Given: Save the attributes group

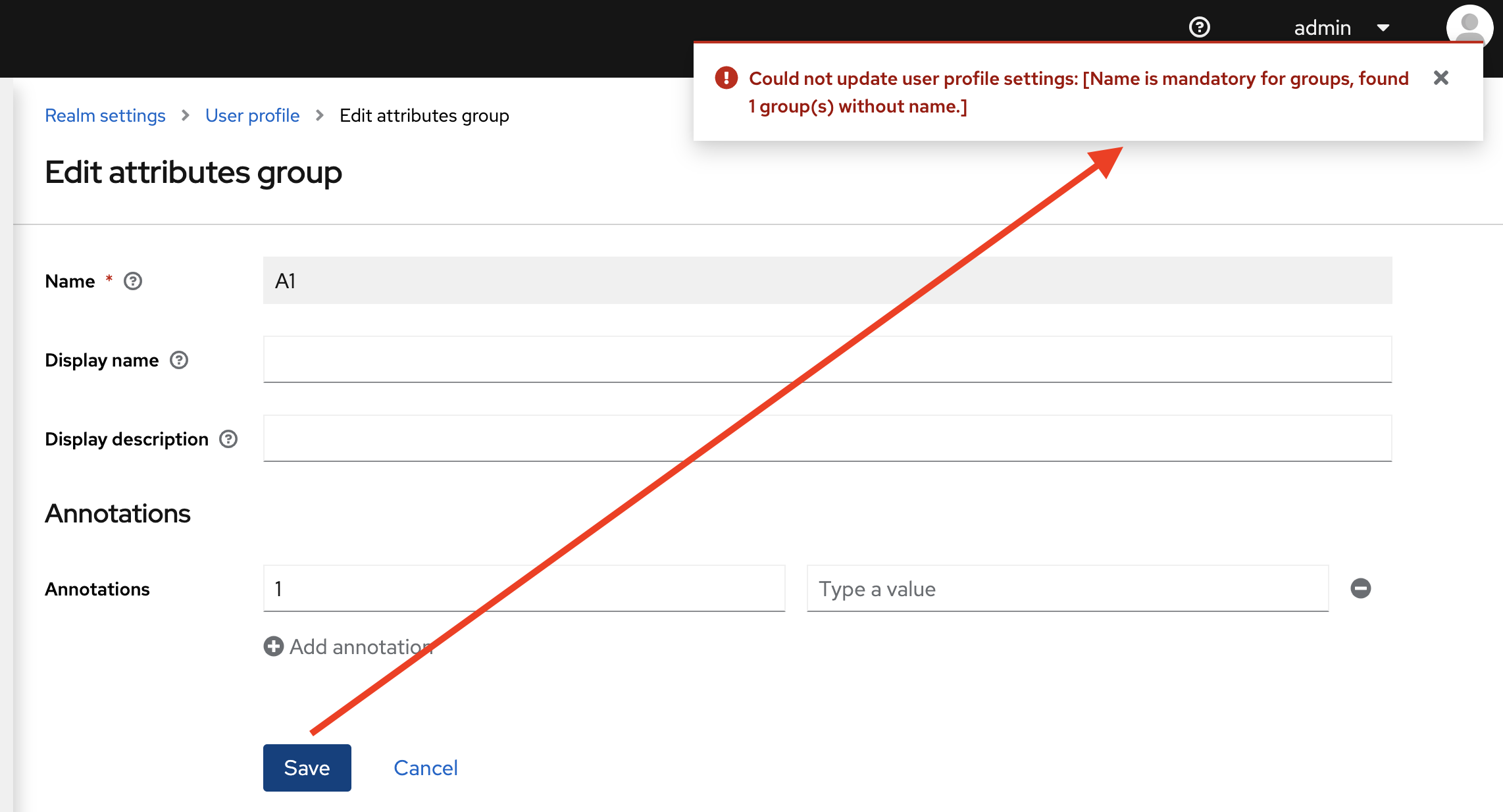Looking at the screenshot, I should (x=307, y=767).
